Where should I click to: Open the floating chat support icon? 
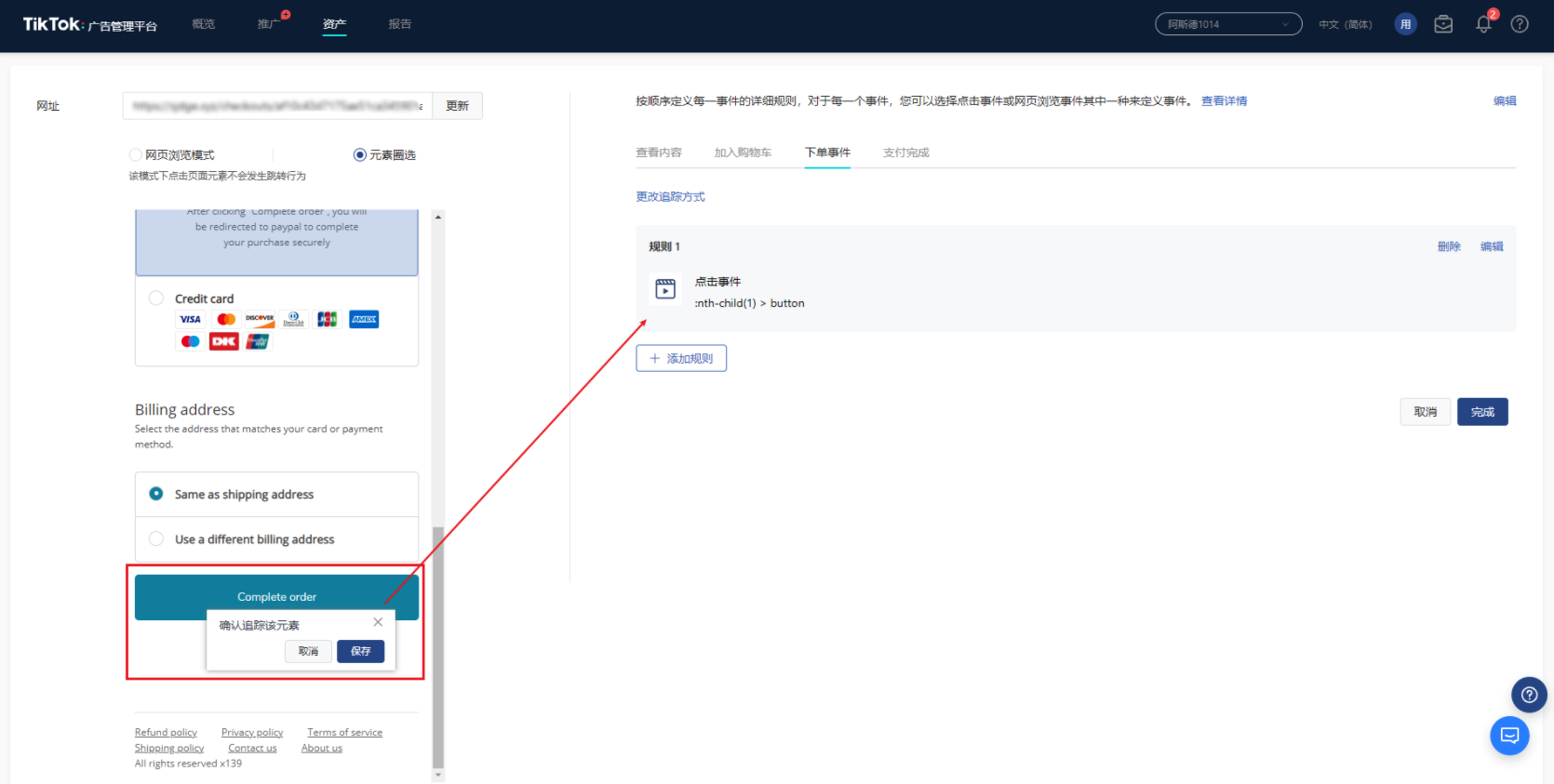1509,736
